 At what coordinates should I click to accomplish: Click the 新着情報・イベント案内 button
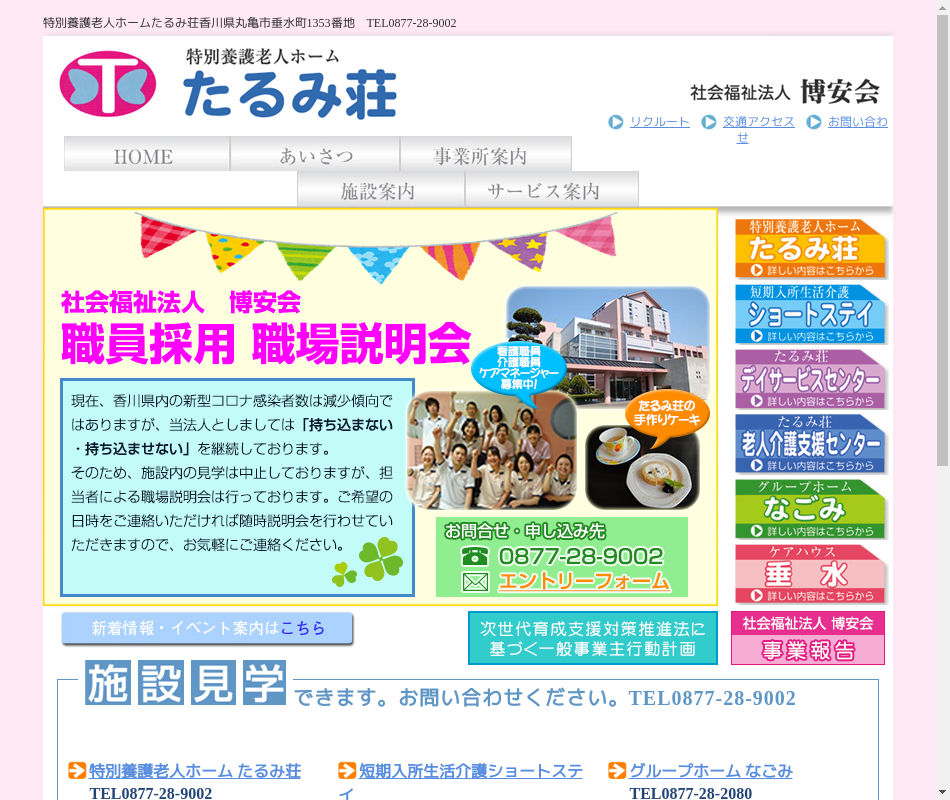208,629
